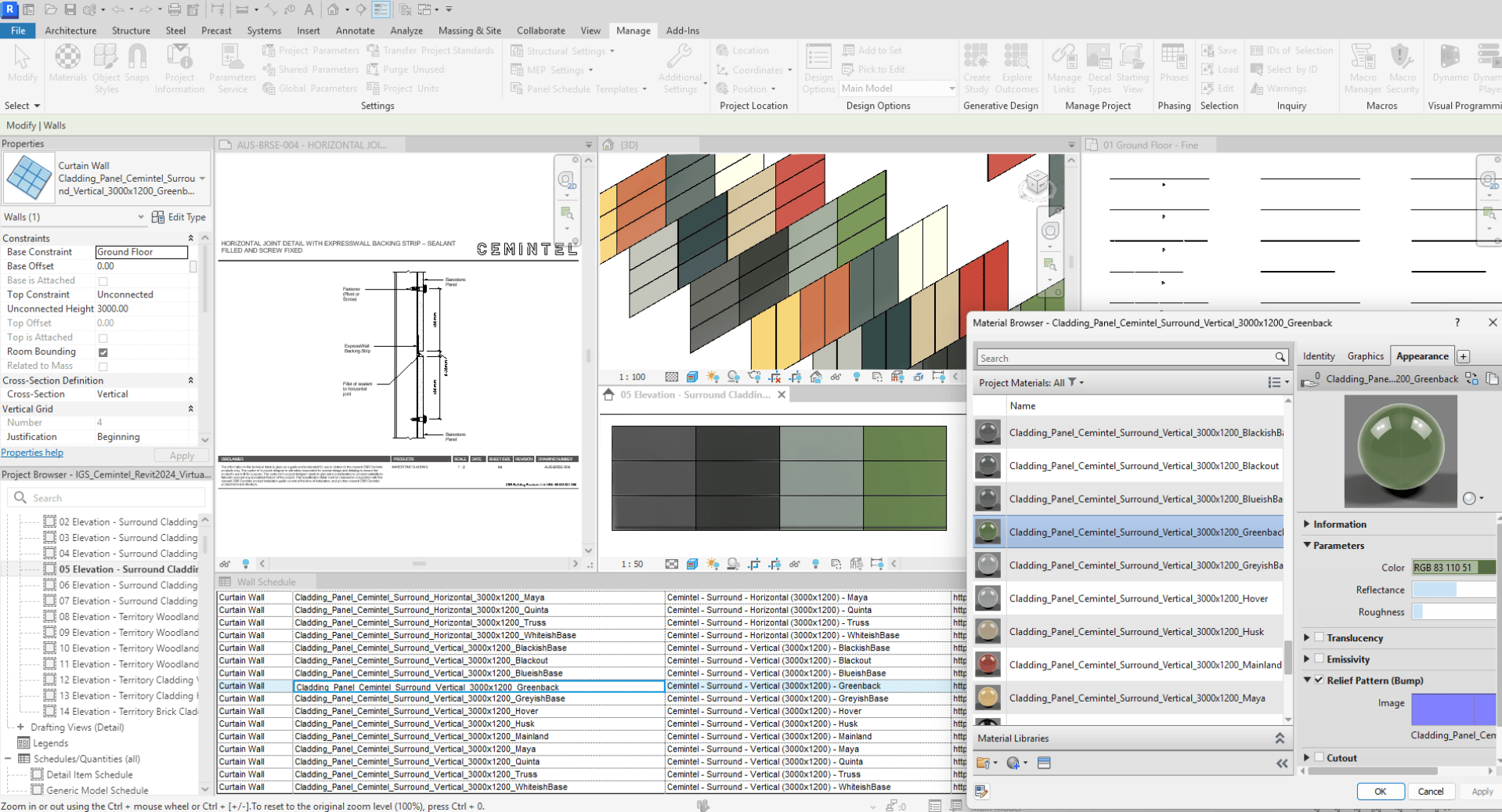Viewport: 1502px width, 812px height.
Task: Click search magnifier in Material Browser
Action: point(1280,358)
